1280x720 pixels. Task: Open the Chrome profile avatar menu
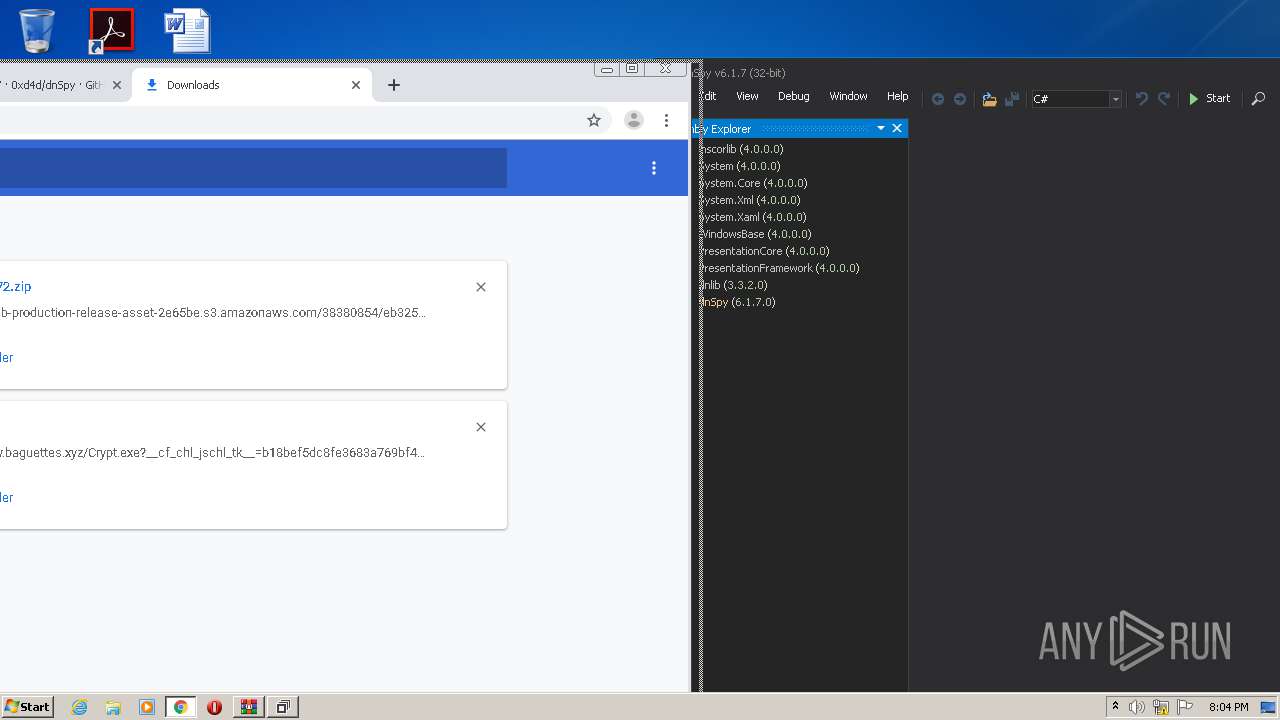[633, 120]
